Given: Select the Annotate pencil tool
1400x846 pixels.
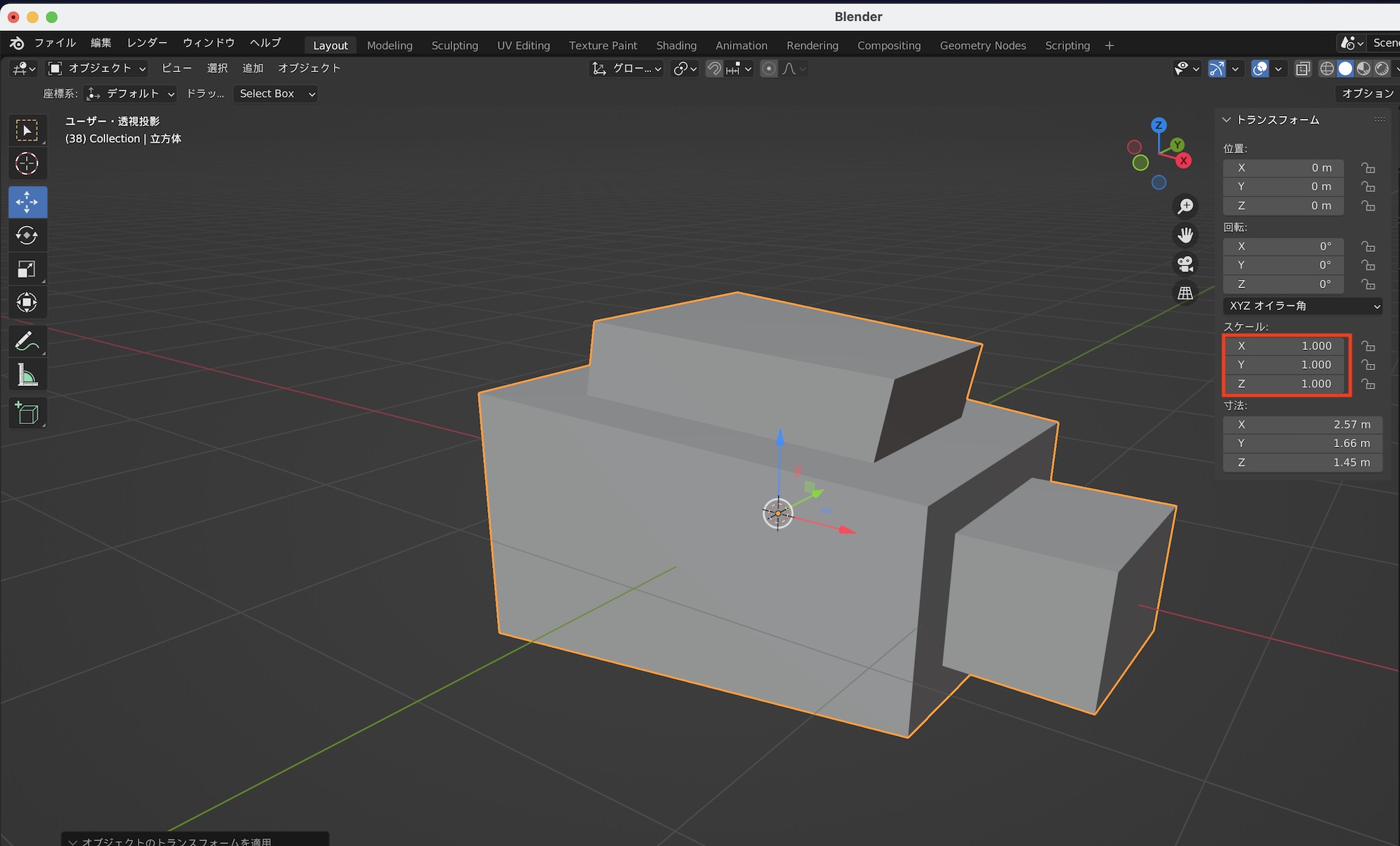Looking at the screenshot, I should point(27,341).
